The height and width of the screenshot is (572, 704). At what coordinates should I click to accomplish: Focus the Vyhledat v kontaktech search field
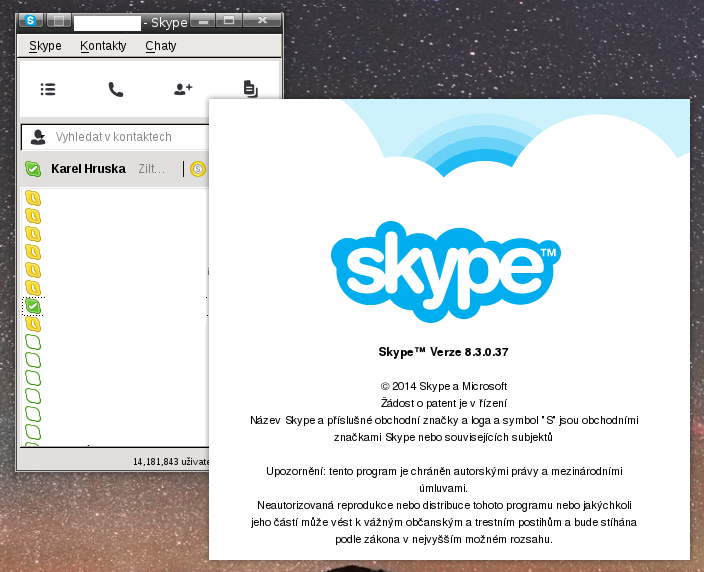pyautogui.click(x=115, y=137)
